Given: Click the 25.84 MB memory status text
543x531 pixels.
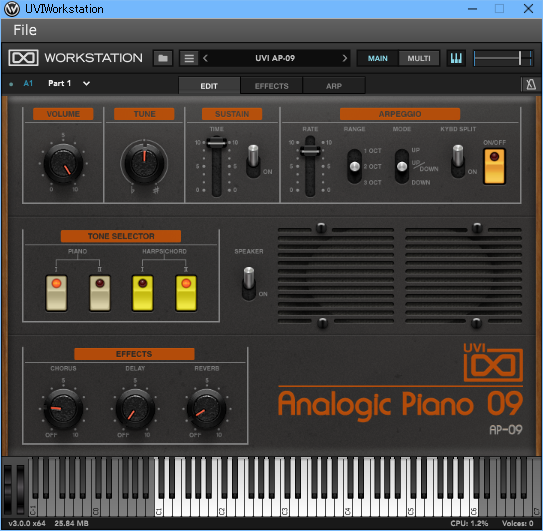Looking at the screenshot, I should 71,523.
